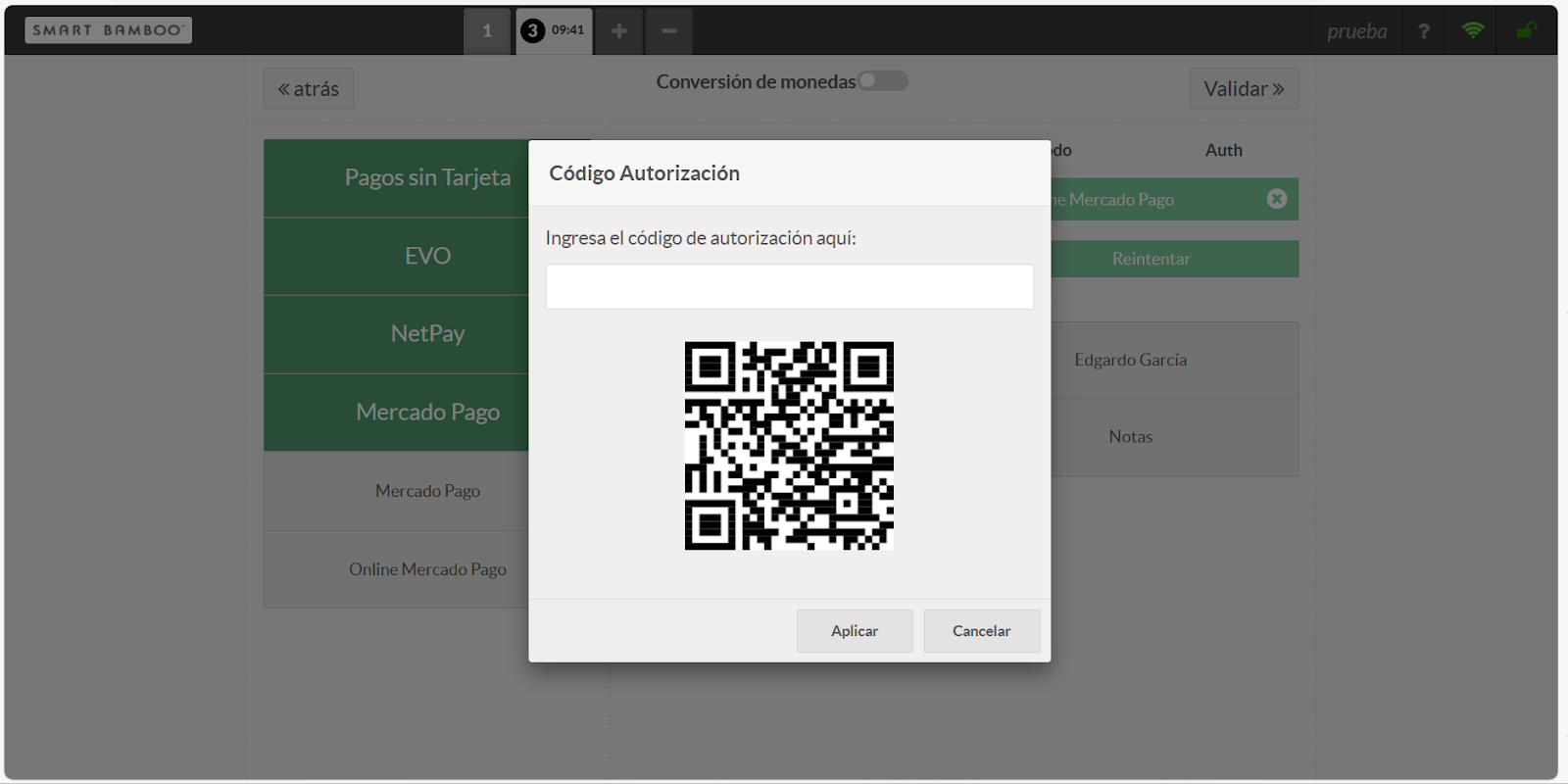Click the Auth column header
1568x784 pixels.
pyautogui.click(x=1224, y=150)
